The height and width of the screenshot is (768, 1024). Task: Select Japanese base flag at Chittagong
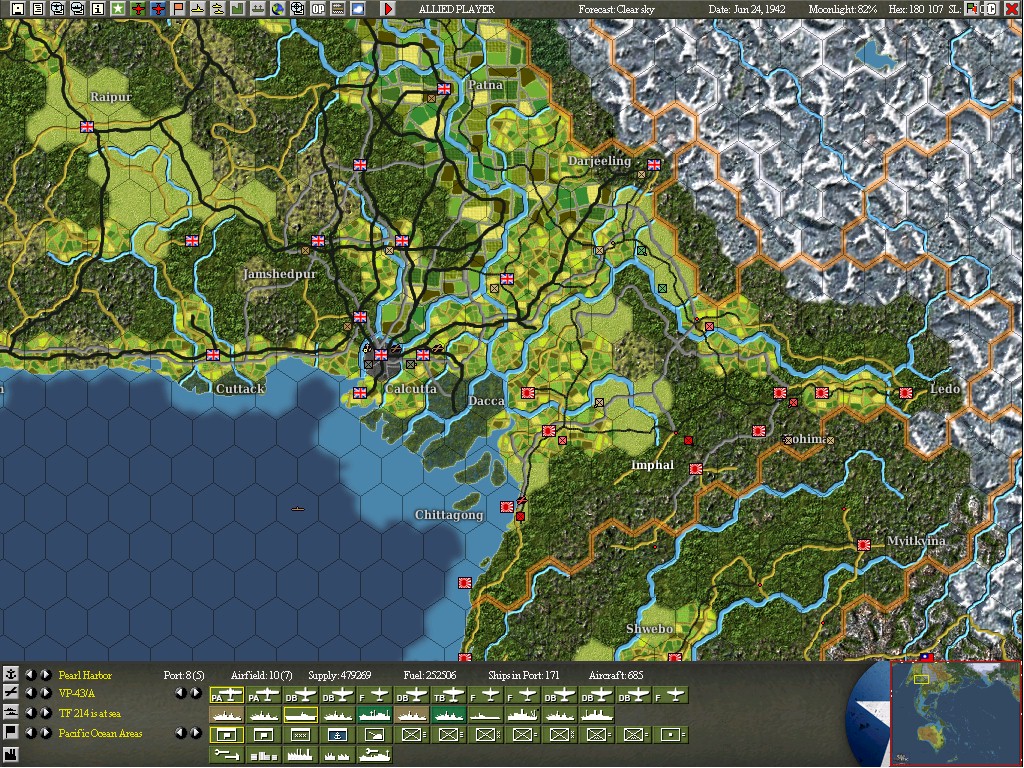[507, 506]
